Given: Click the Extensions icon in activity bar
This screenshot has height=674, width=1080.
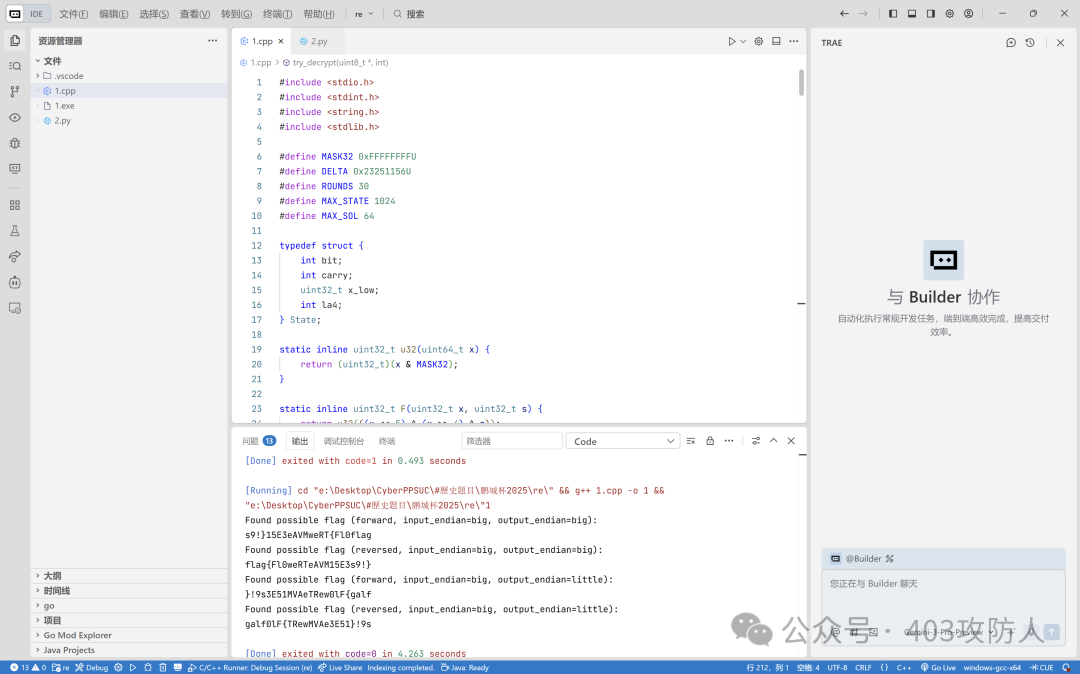Looking at the screenshot, I should [x=14, y=205].
